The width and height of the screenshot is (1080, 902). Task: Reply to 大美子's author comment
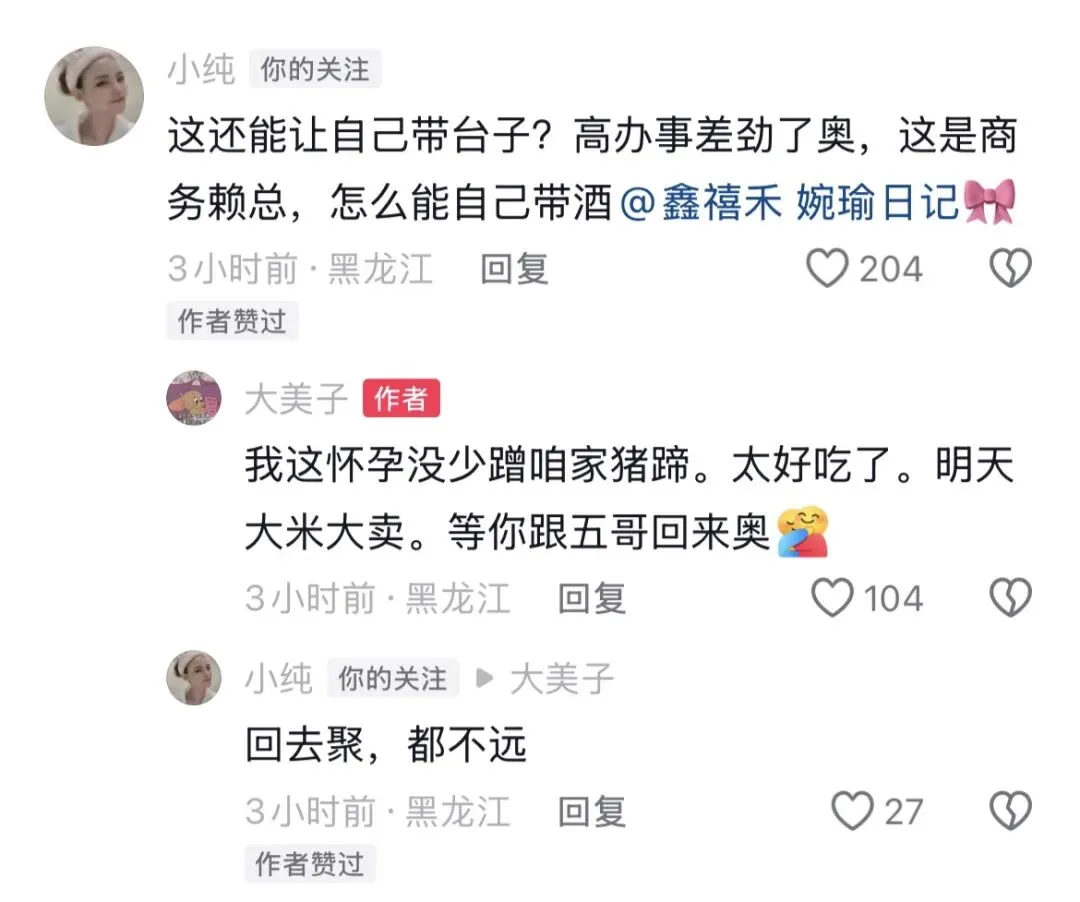point(592,598)
